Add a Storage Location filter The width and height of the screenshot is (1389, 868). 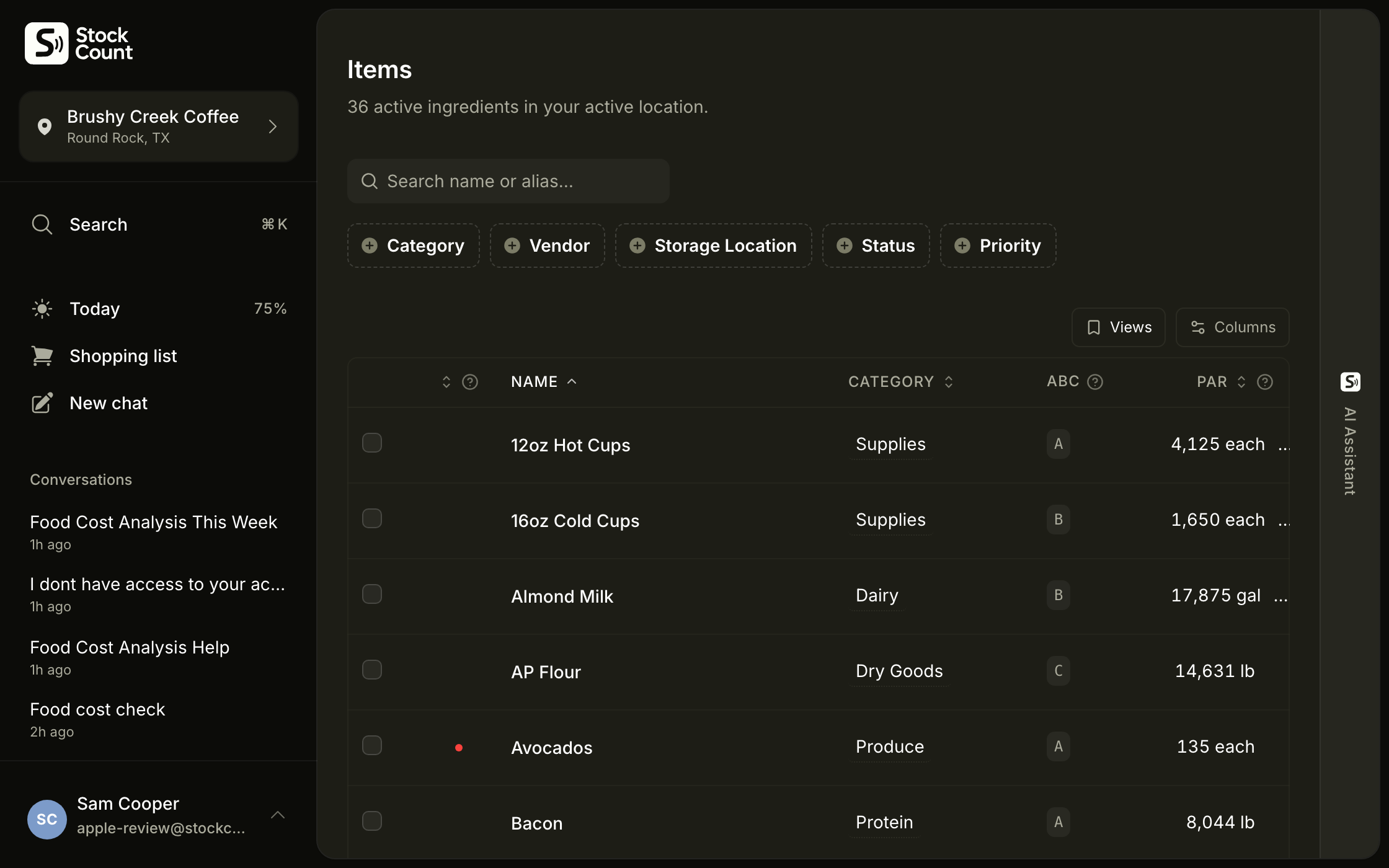714,246
